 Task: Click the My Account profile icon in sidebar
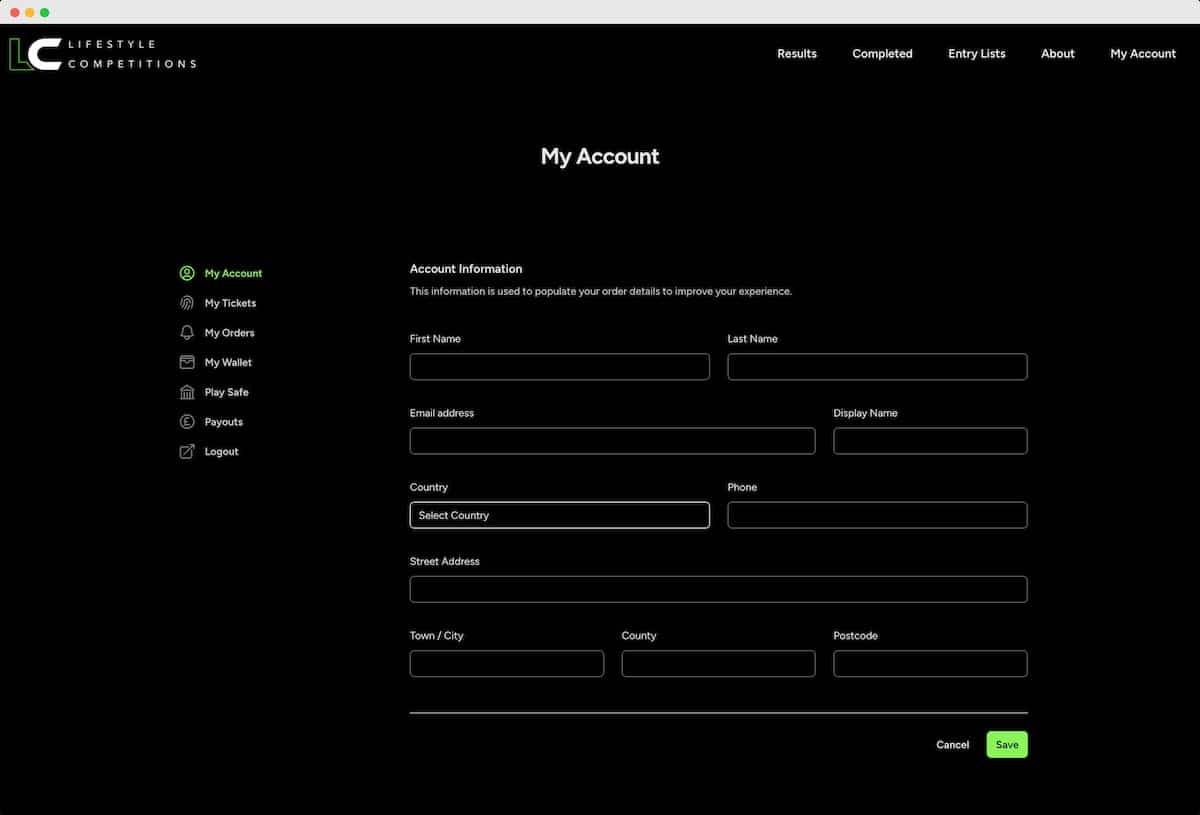[x=187, y=273]
